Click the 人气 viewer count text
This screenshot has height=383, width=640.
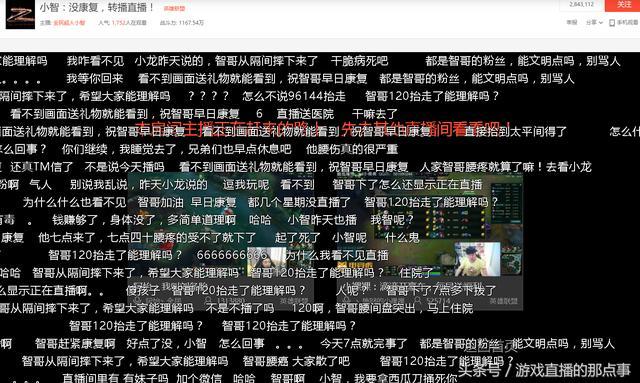(122, 23)
